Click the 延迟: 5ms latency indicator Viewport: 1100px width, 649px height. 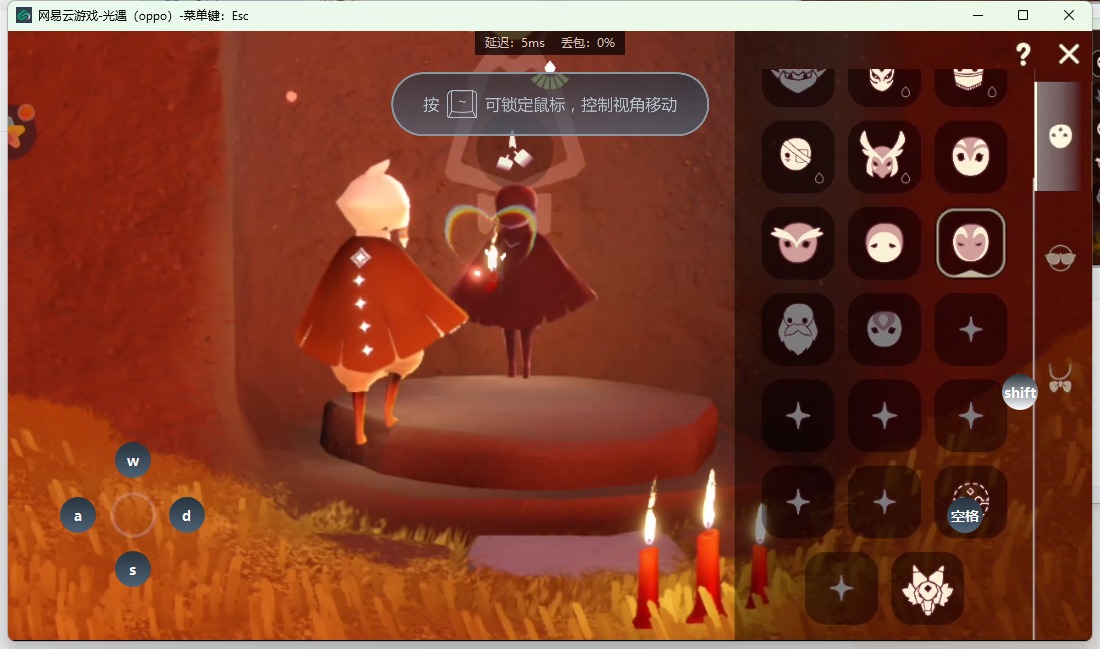(x=514, y=43)
